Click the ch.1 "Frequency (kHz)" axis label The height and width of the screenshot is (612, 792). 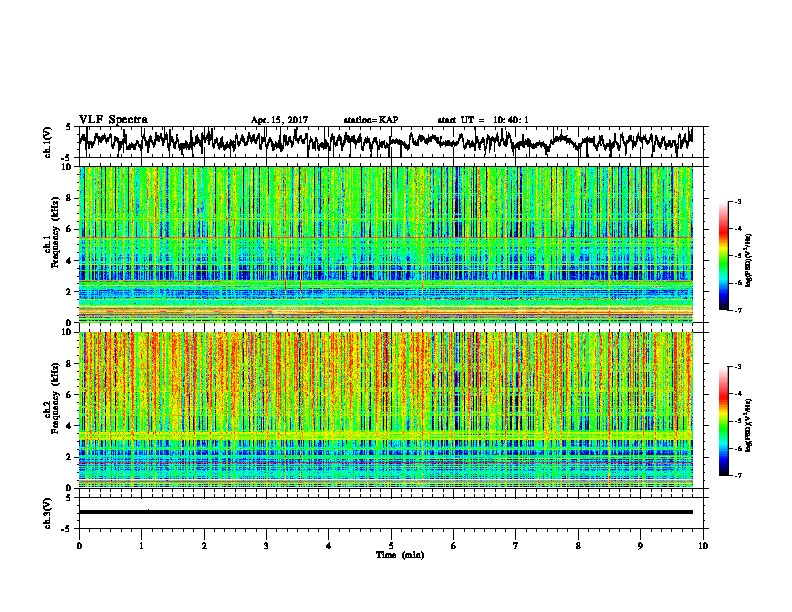[55, 231]
